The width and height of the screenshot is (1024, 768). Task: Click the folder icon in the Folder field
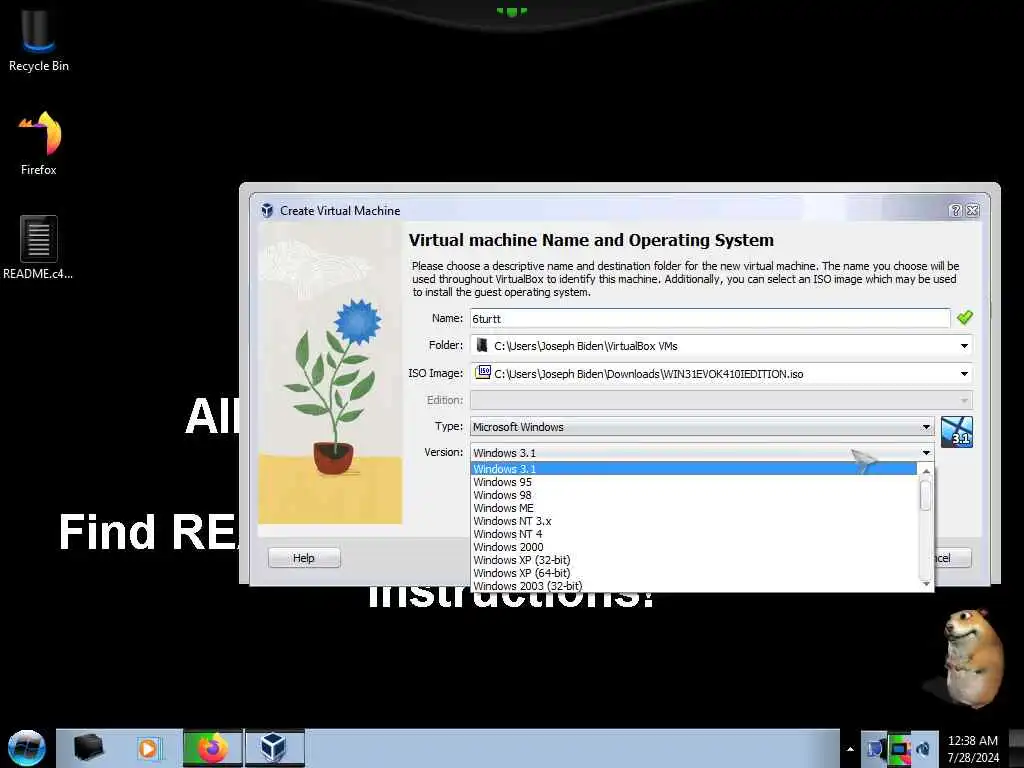coord(482,345)
